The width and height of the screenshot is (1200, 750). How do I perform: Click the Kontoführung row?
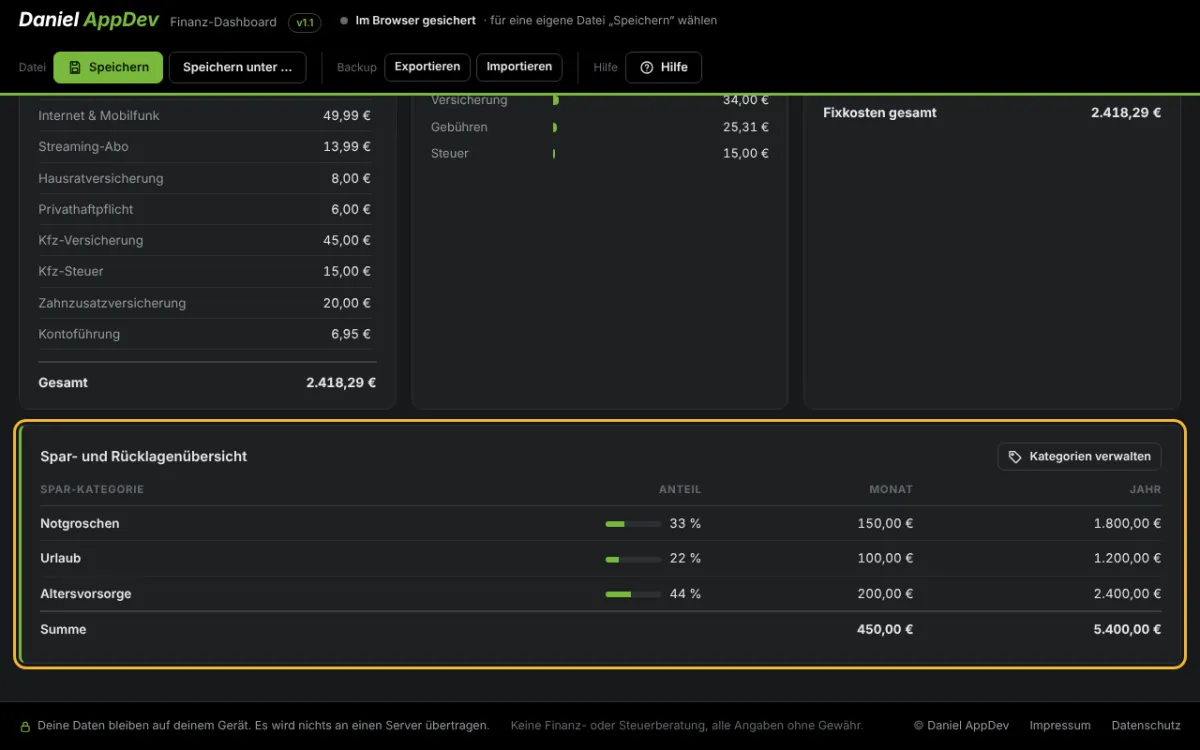tap(207, 334)
